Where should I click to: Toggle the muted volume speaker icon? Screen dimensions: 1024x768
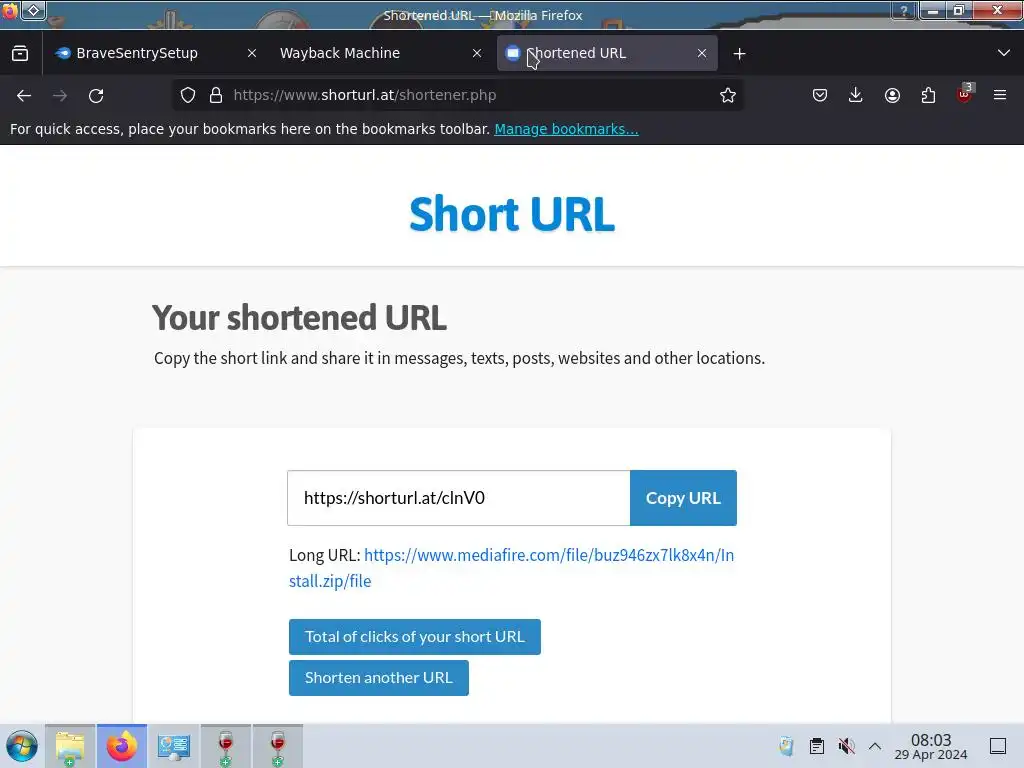(846, 746)
